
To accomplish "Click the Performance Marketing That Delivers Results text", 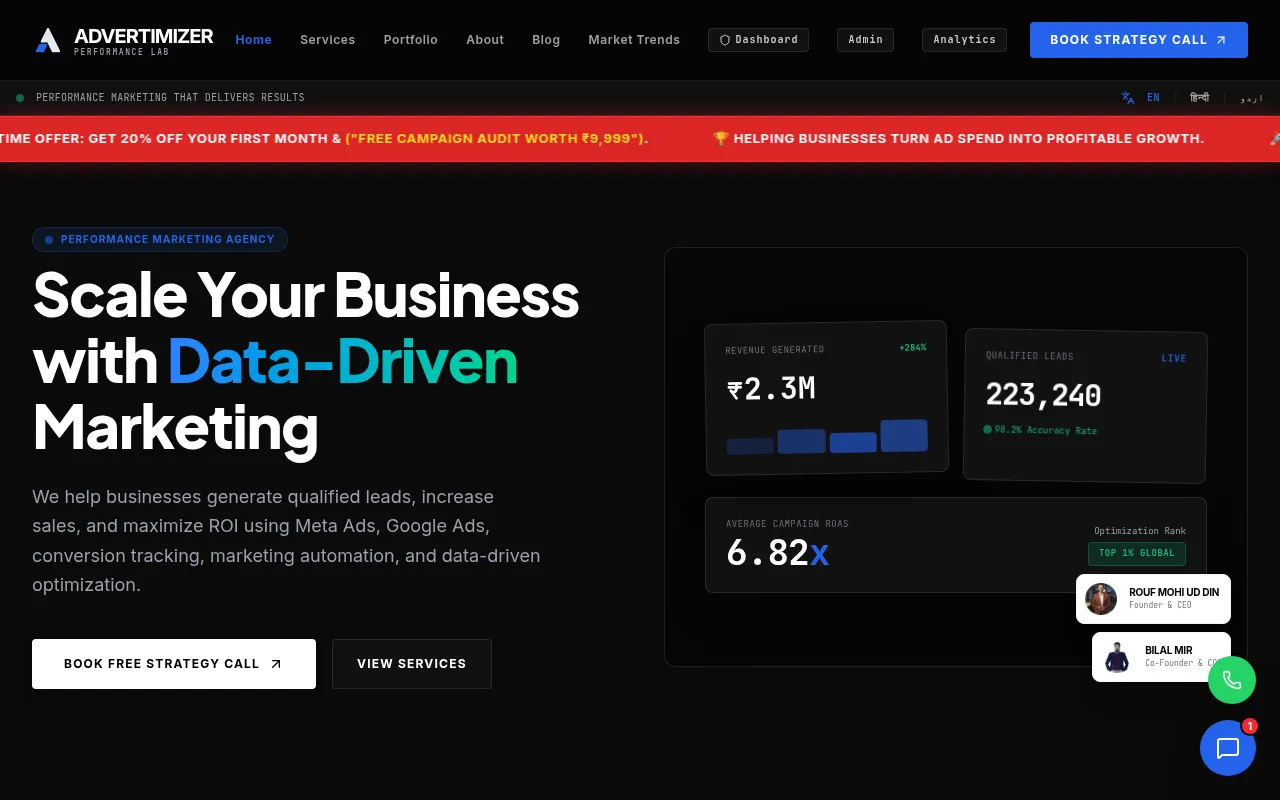I will coord(170,98).
